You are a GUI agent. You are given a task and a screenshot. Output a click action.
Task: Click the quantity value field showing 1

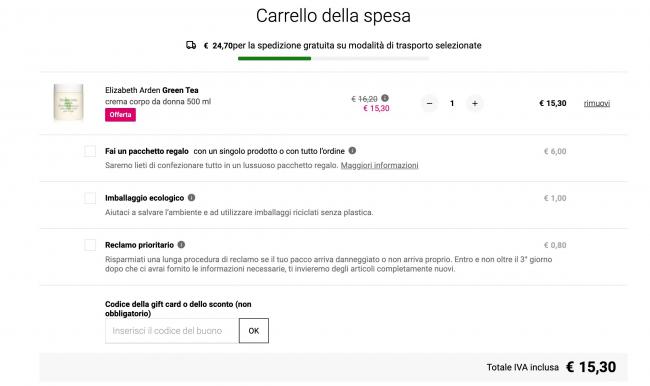coord(452,103)
